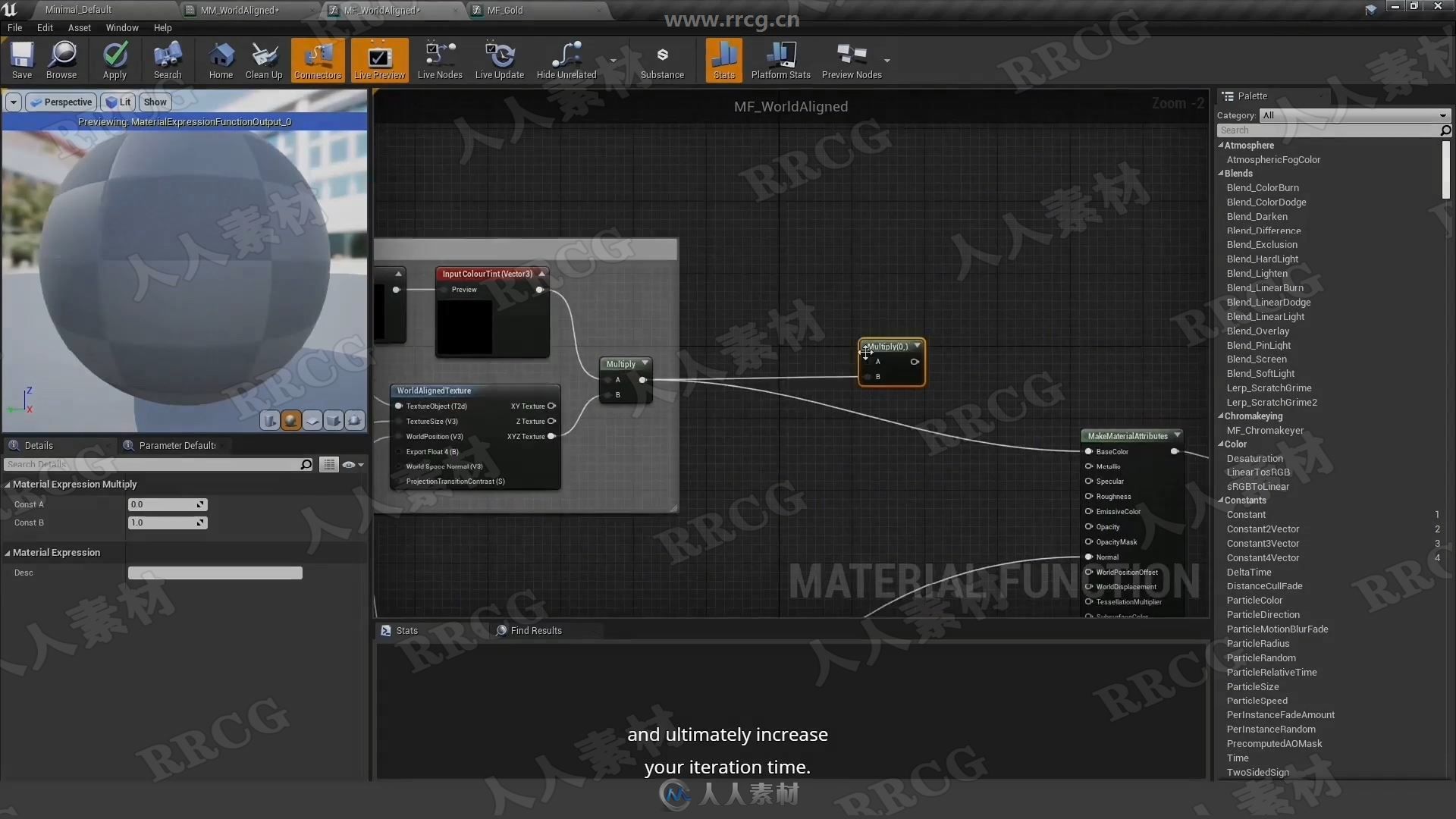The height and width of the screenshot is (819, 1456).
Task: Expand the Multiply node preview arrow
Action: 645,363
